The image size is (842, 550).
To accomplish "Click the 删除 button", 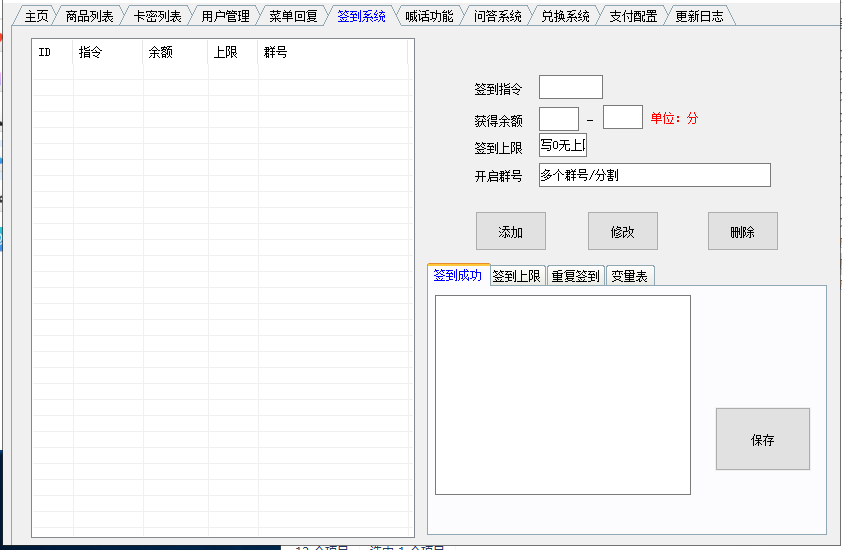I will click(743, 231).
